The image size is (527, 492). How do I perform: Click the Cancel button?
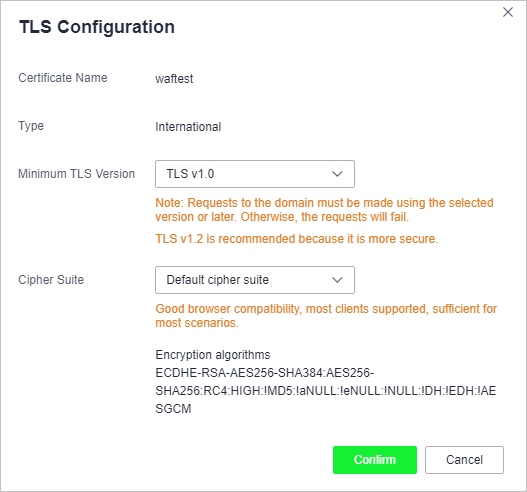[x=464, y=460]
